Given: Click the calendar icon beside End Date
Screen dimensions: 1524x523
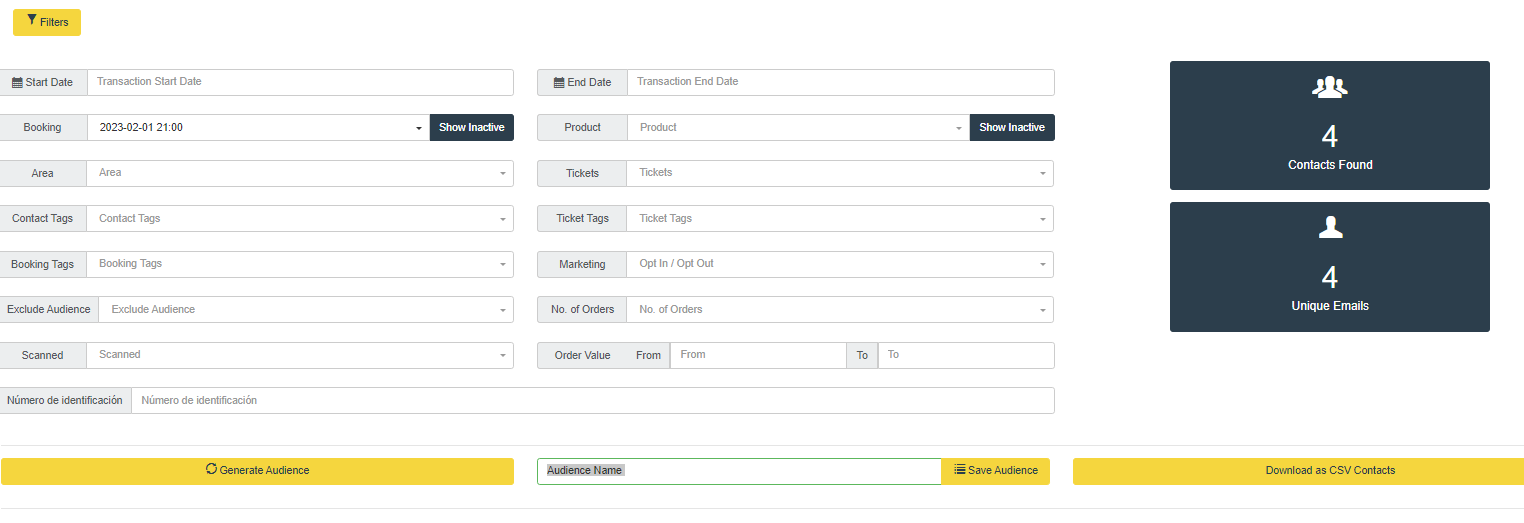Looking at the screenshot, I should [559, 82].
